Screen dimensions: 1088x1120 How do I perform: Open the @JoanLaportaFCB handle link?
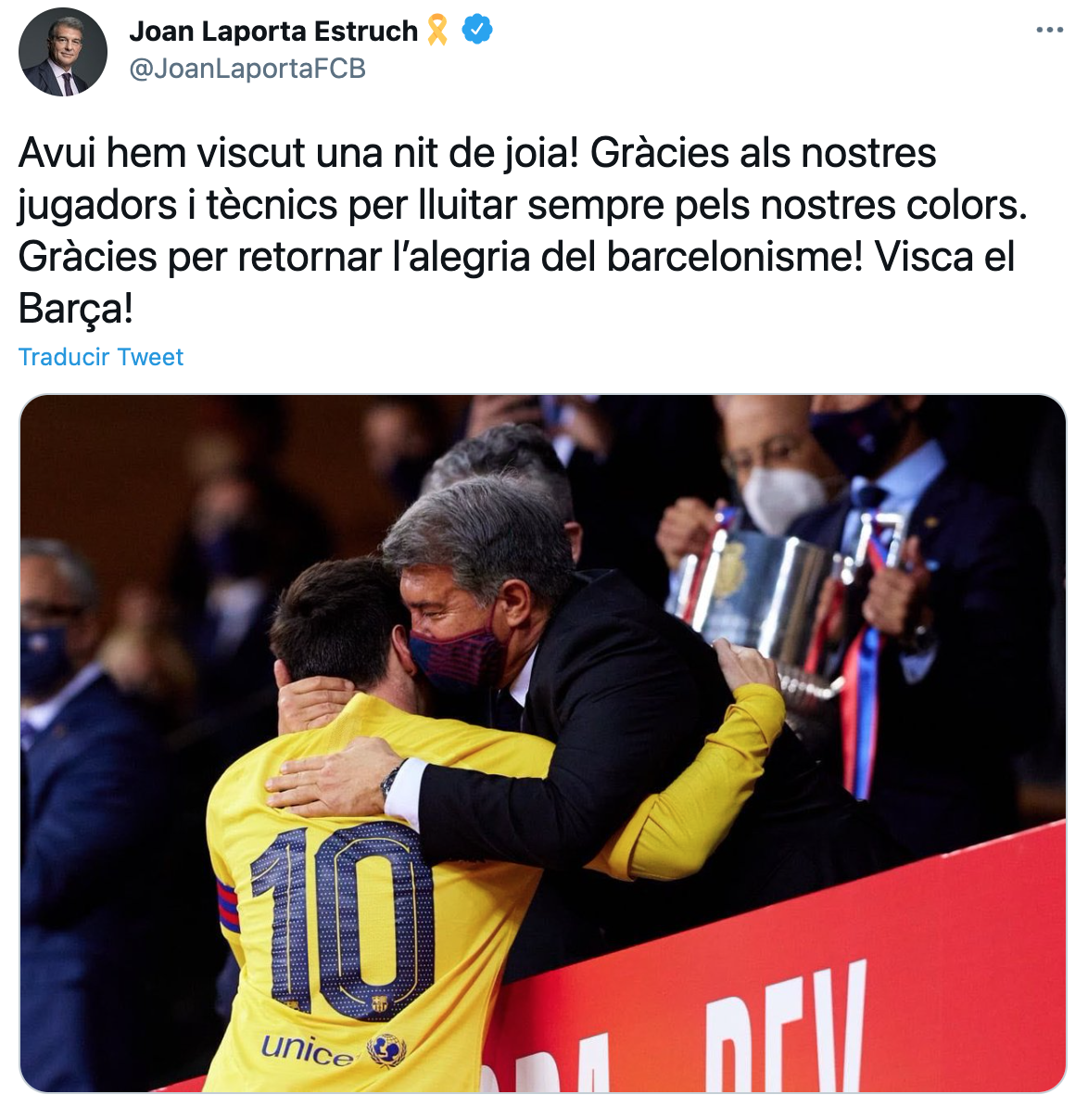tap(247, 69)
